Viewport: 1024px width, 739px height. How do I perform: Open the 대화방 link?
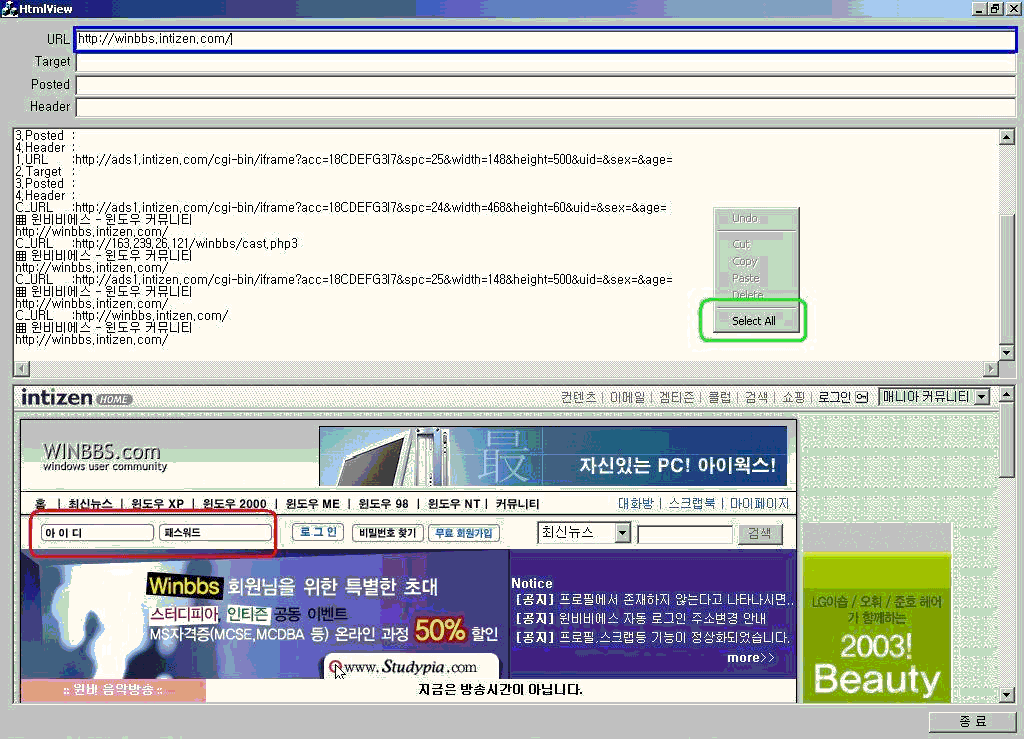635,503
